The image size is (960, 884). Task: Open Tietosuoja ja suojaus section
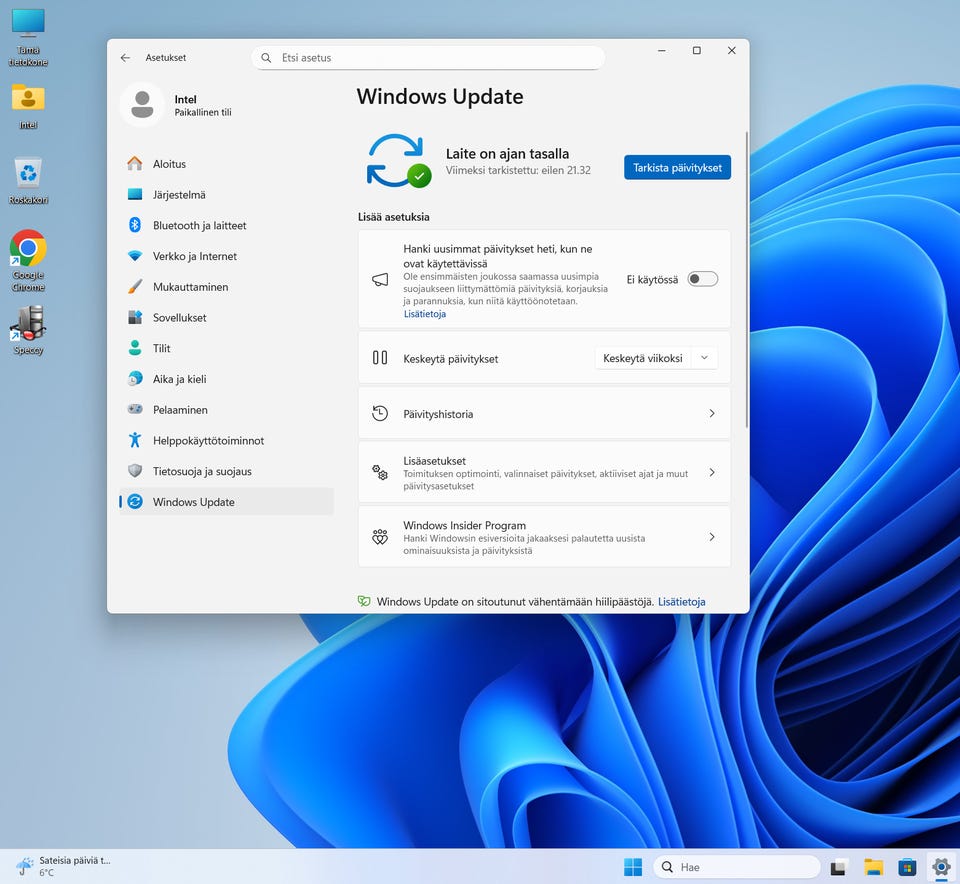(201, 471)
